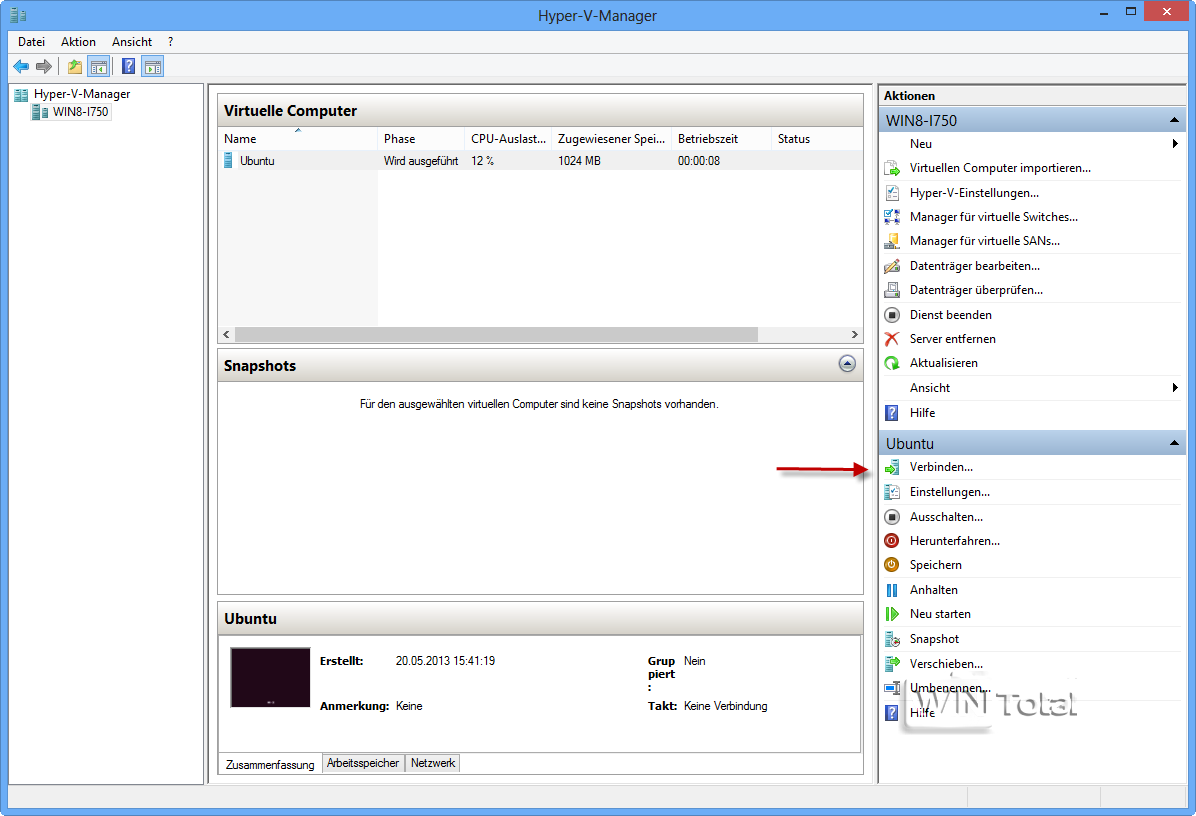Open Hyper-V-Einstellungen link
Screen dimensions: 1196x816
pos(974,193)
